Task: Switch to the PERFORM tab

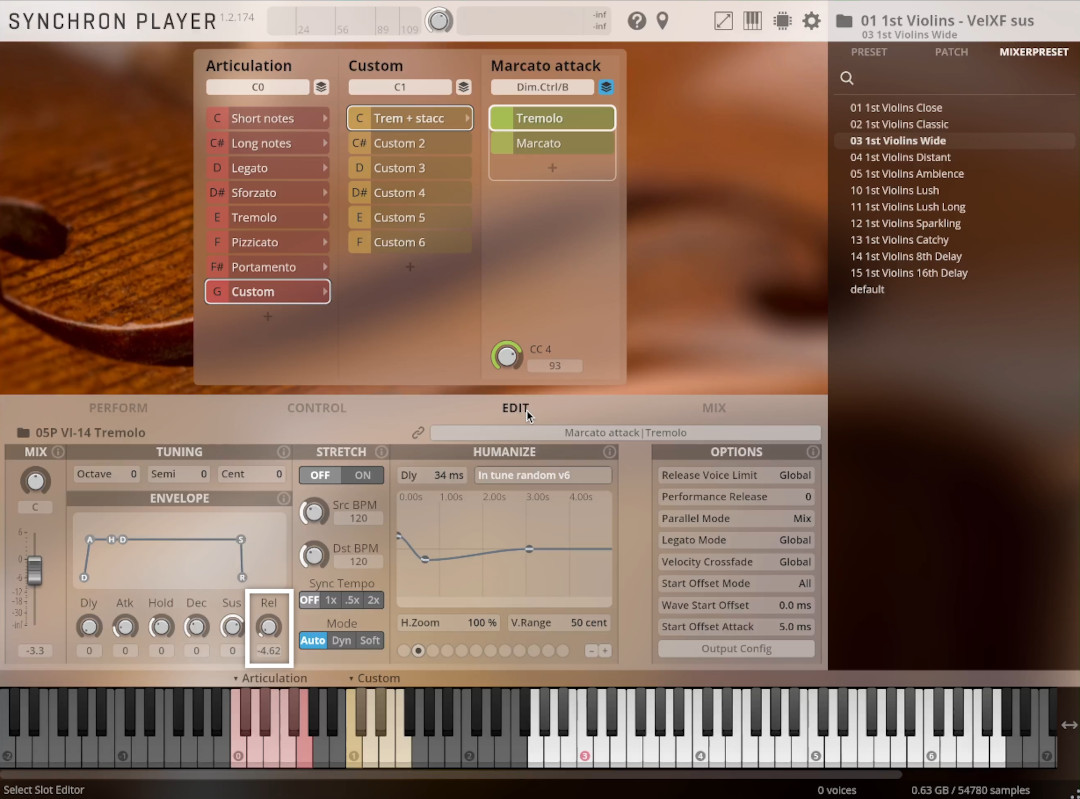Action: [118, 408]
